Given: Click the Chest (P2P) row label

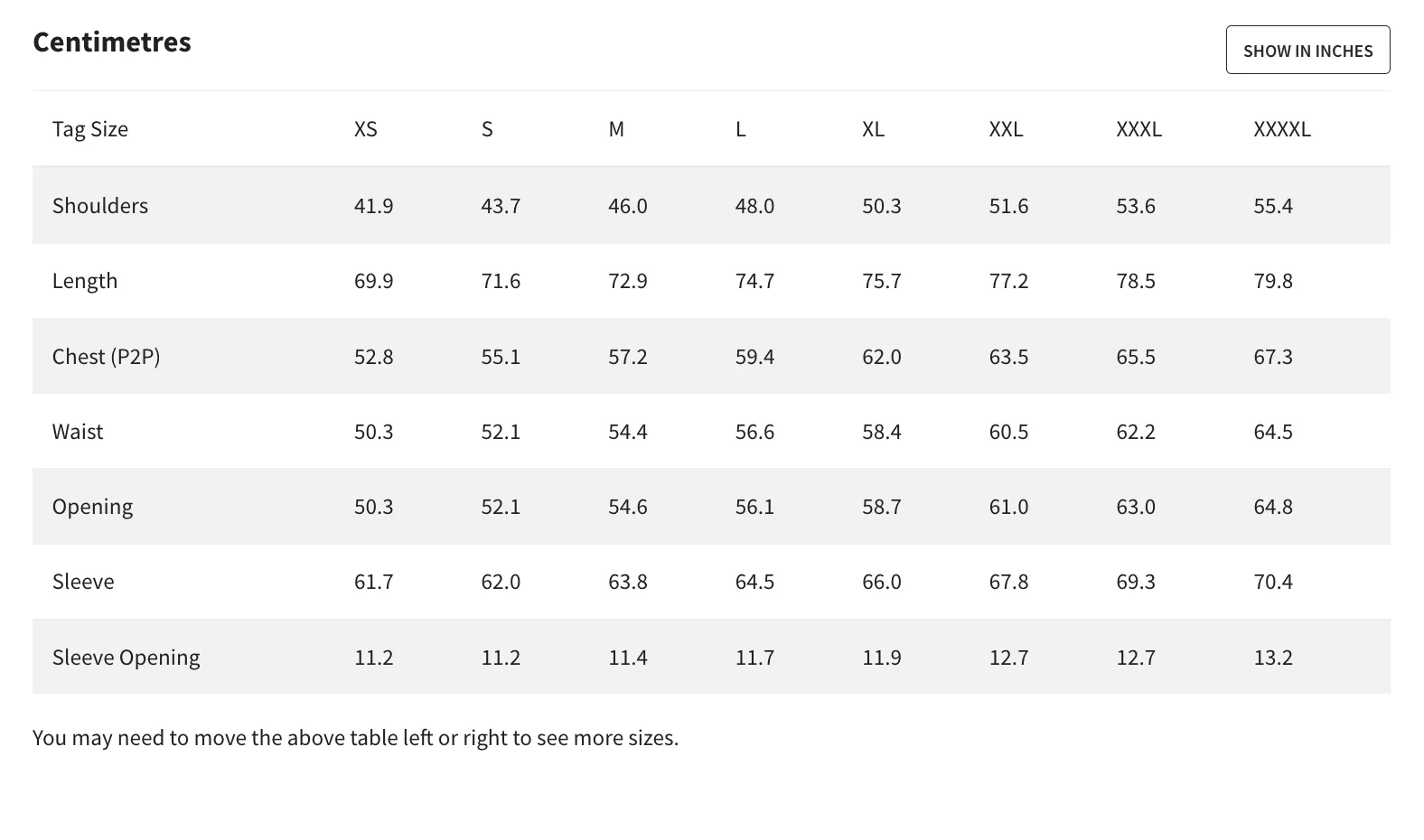Looking at the screenshot, I should pos(107,356).
